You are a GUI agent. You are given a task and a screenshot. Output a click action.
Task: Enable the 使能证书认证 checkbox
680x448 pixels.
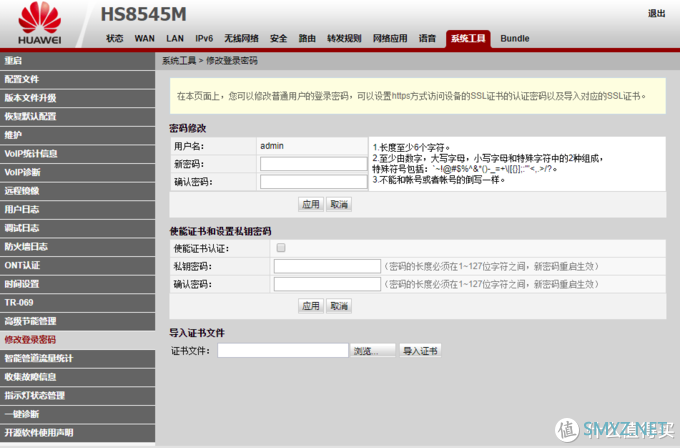pos(281,248)
